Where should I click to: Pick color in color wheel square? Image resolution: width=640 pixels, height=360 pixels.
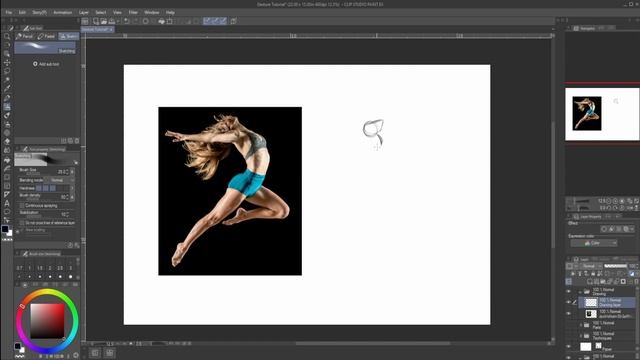(47, 321)
